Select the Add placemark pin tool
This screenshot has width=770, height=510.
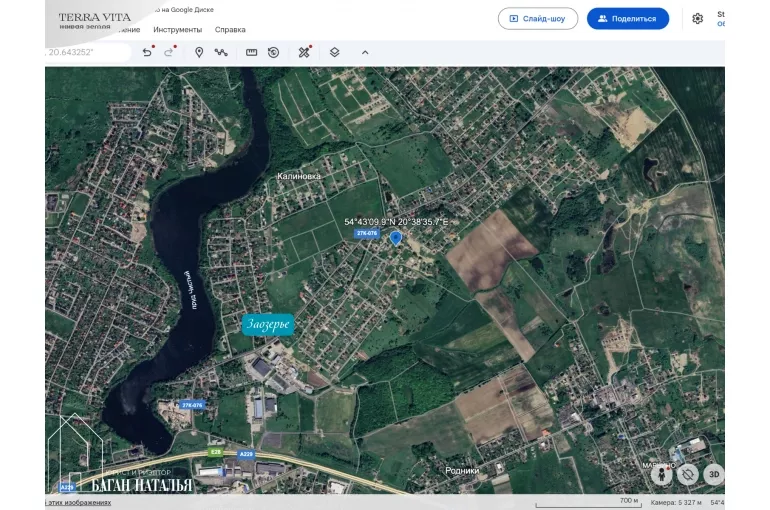point(199,52)
